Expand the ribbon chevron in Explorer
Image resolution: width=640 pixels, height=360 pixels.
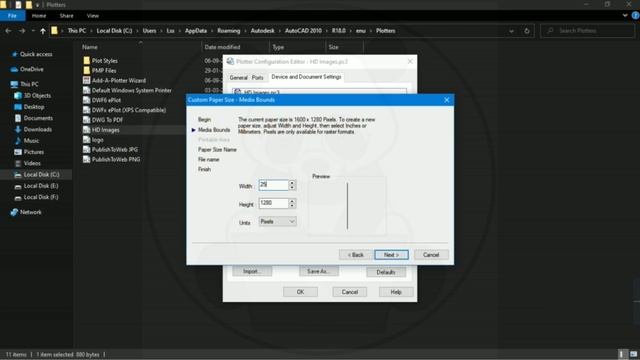pos(625,16)
